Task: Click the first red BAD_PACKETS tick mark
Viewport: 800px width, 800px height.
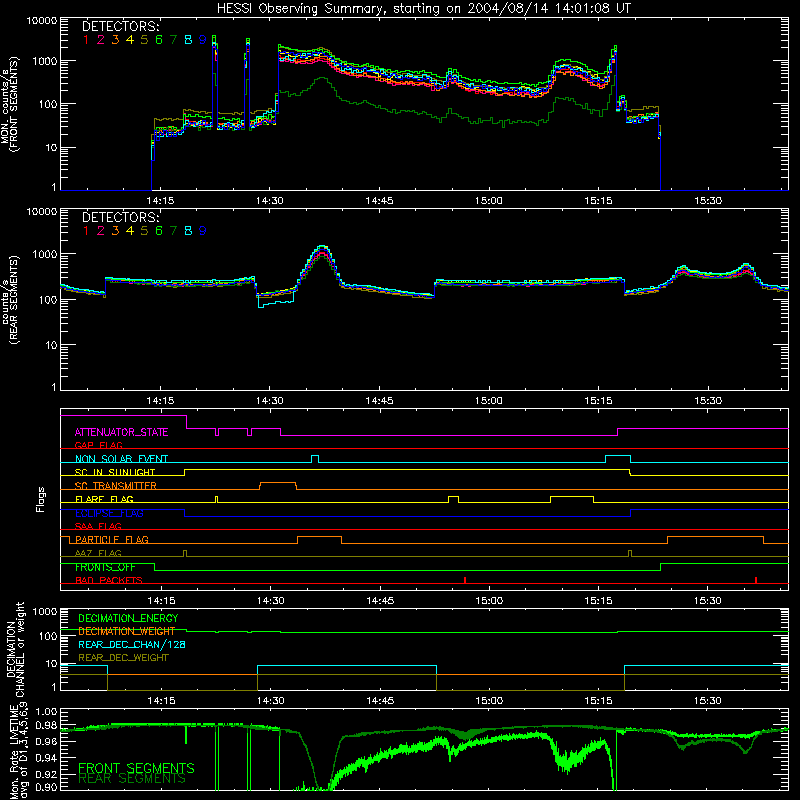Action: point(465,580)
